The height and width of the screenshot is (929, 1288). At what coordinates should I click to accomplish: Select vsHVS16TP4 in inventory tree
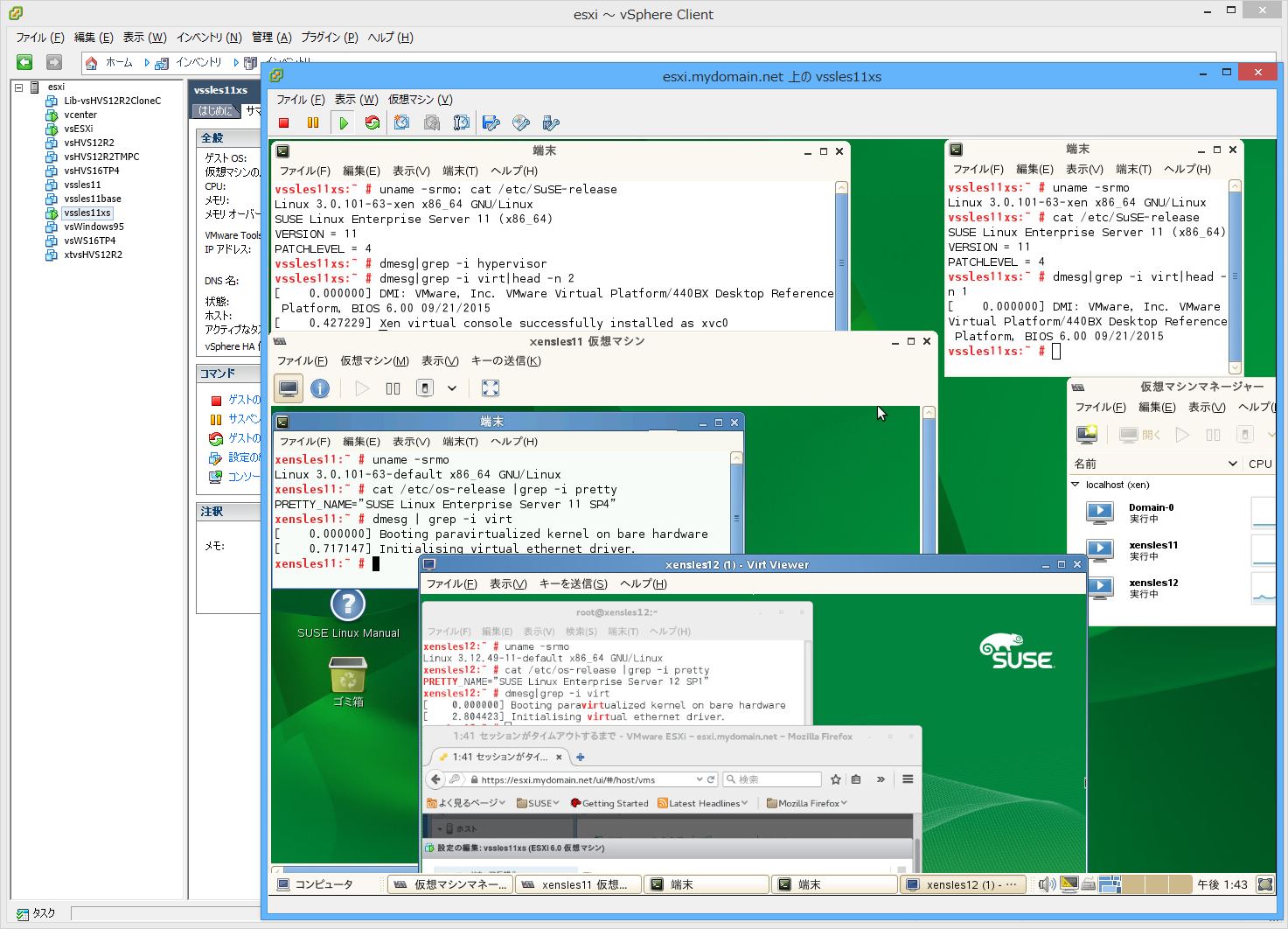pyautogui.click(x=91, y=171)
